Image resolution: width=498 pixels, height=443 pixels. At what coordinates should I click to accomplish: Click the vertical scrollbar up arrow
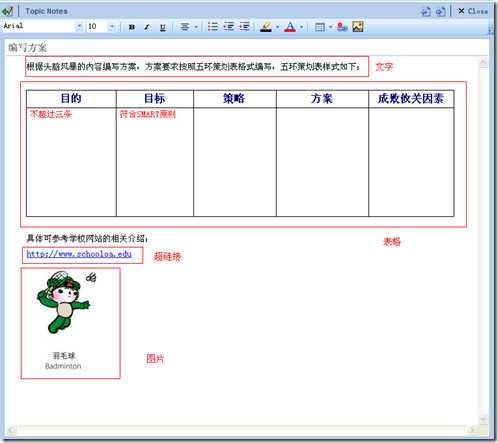(x=483, y=62)
